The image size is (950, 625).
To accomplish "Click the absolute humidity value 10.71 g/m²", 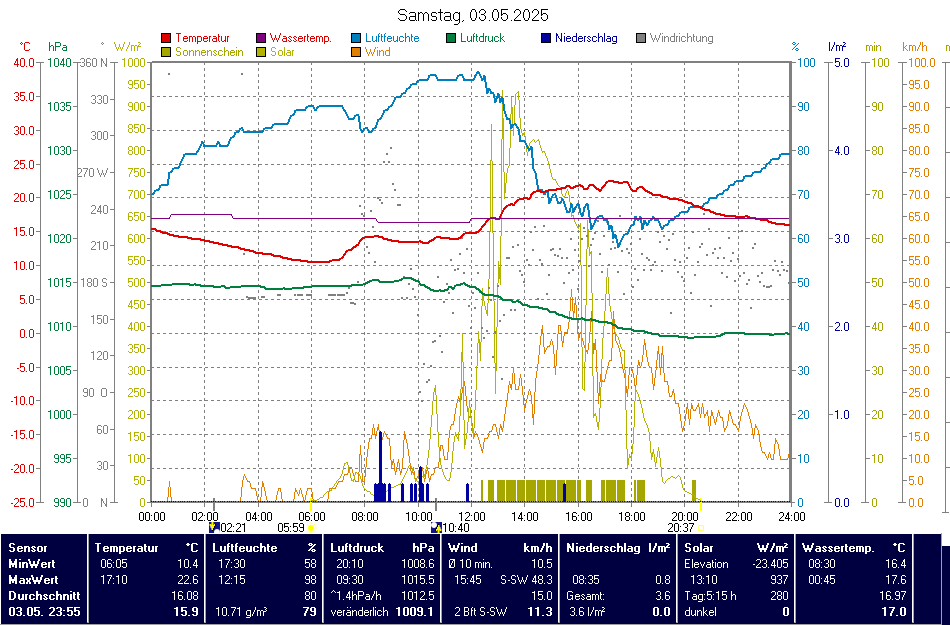I will point(241,612).
